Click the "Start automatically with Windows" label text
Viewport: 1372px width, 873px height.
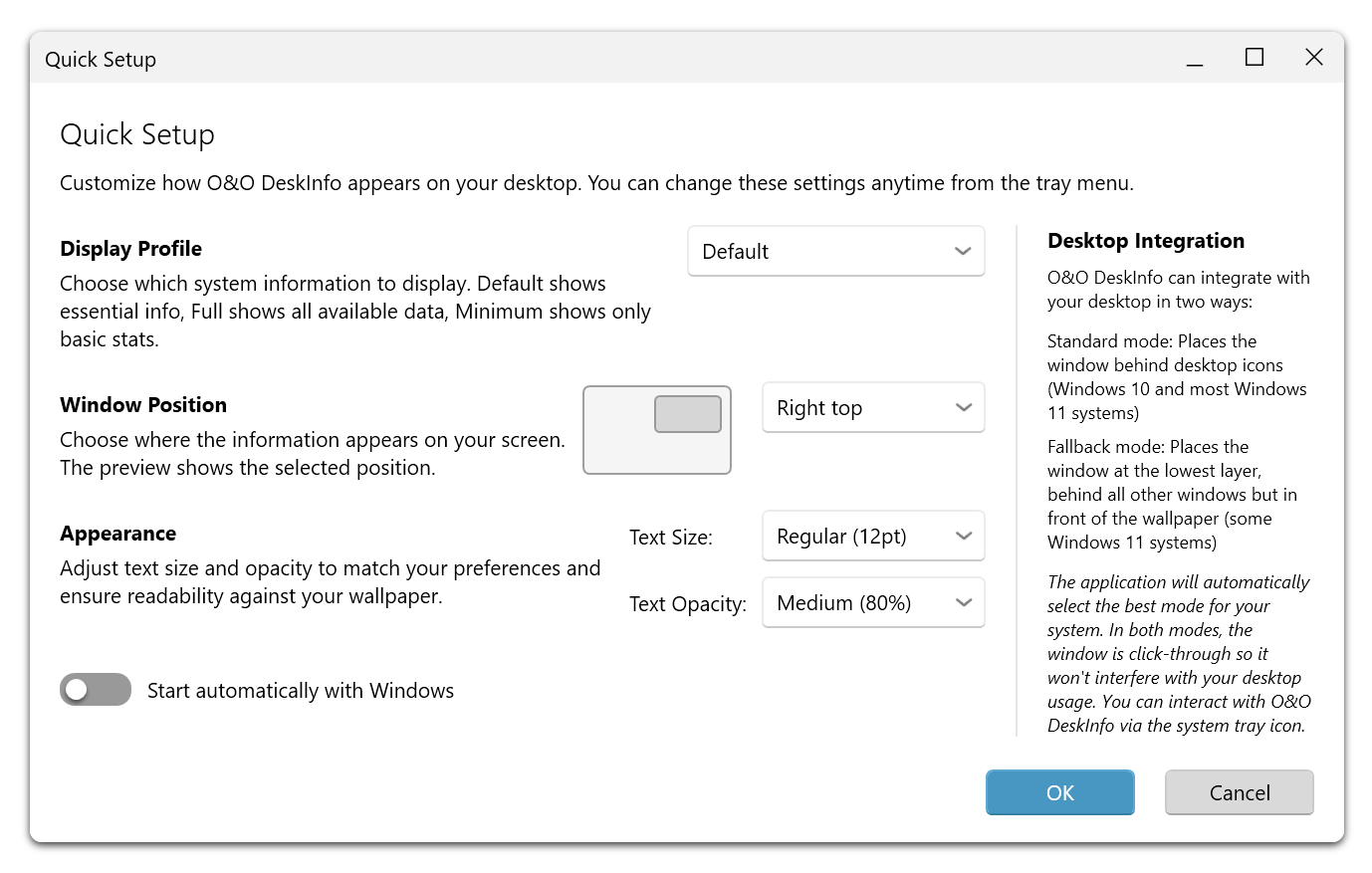point(300,691)
